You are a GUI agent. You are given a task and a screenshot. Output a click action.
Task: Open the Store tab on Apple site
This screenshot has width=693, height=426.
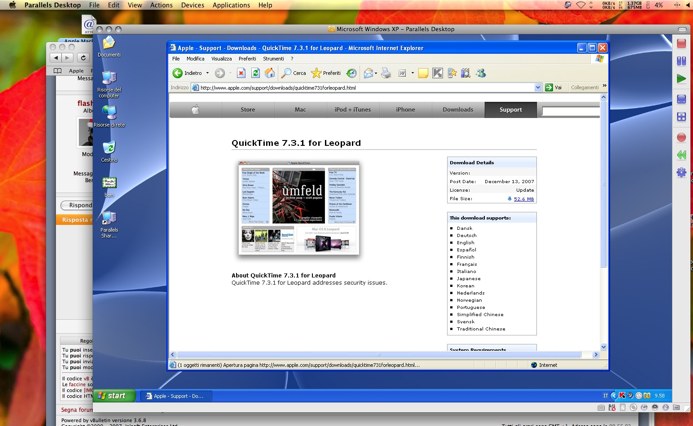coord(248,110)
